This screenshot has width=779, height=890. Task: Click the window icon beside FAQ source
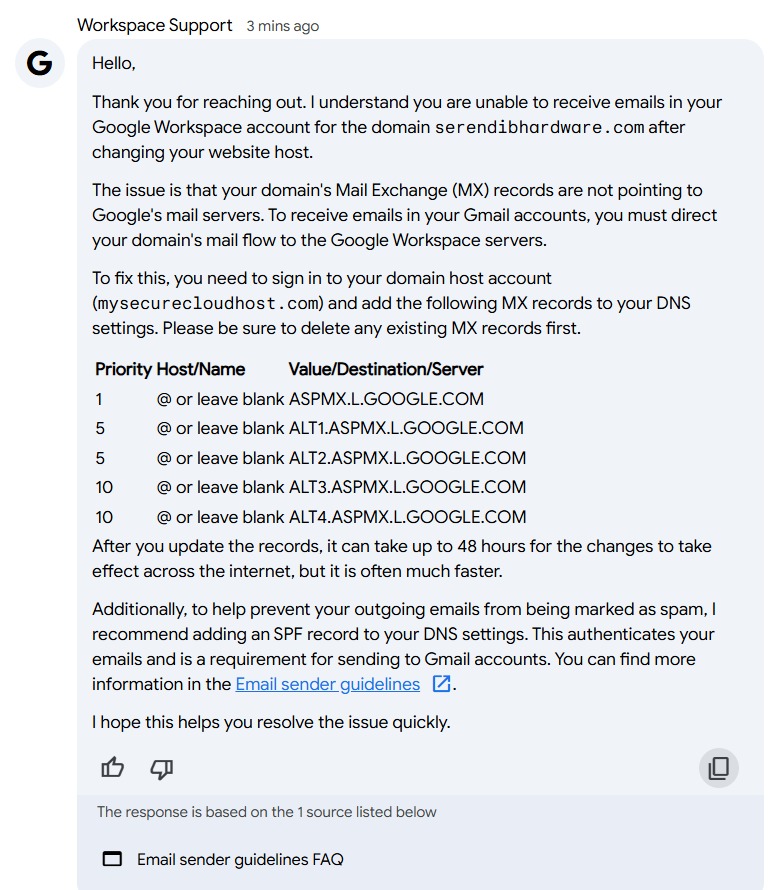point(112,859)
